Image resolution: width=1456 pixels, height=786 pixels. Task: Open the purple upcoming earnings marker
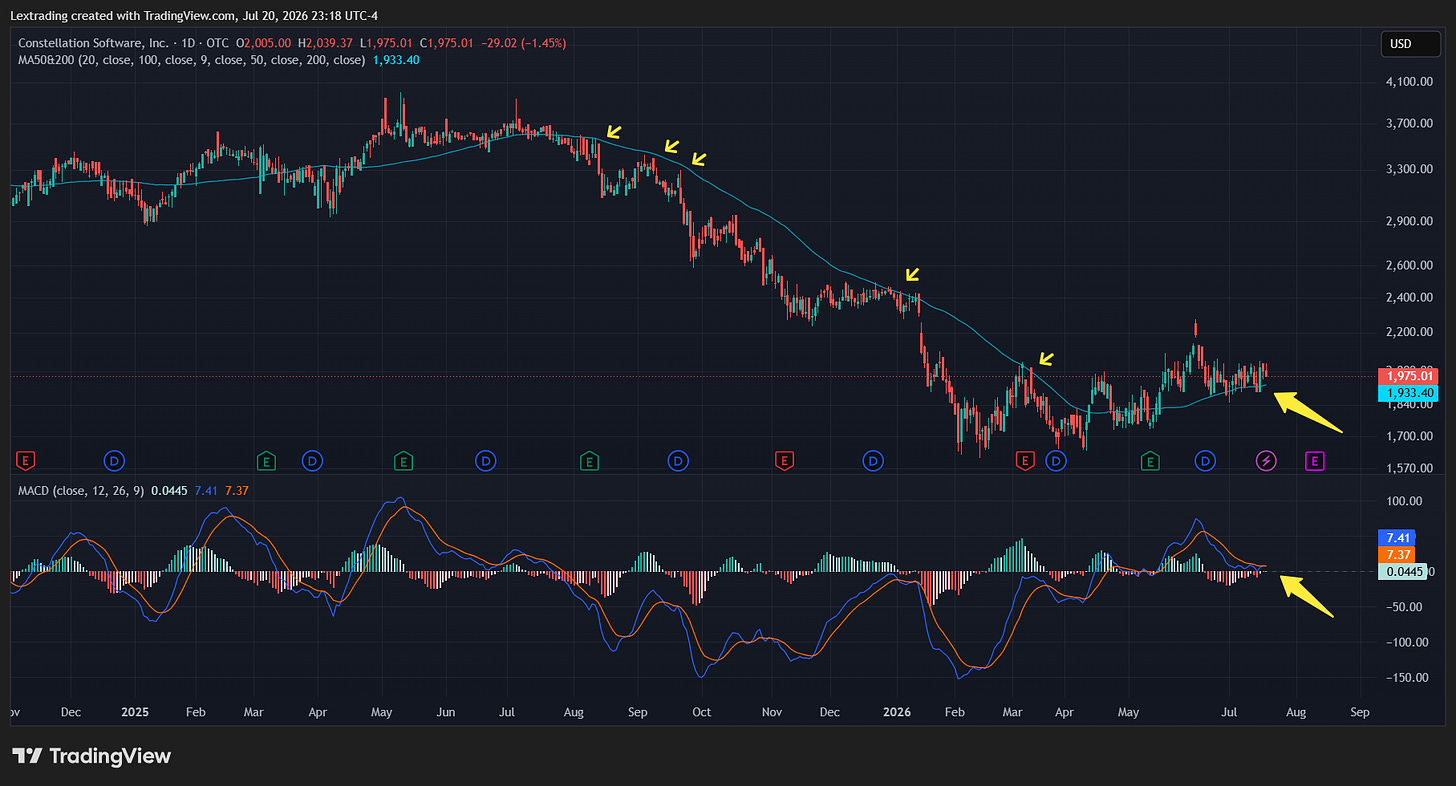(x=1315, y=461)
